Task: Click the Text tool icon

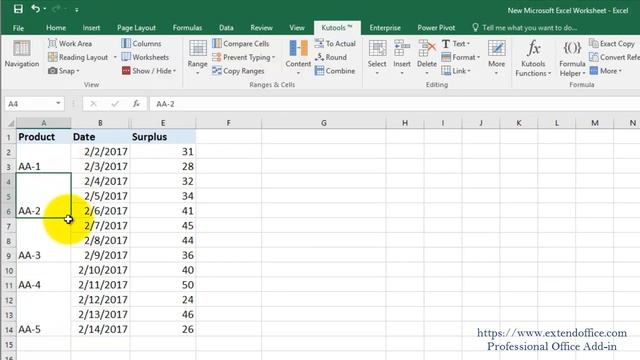Action: [446, 43]
